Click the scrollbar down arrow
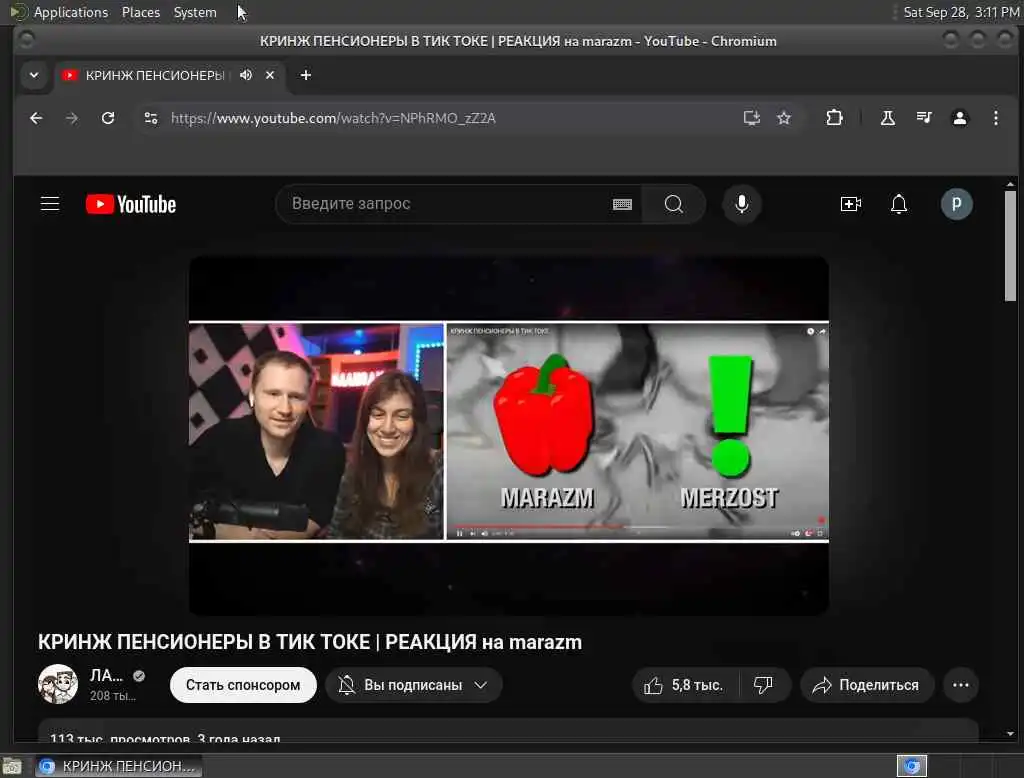1024x778 pixels. tap(1010, 734)
